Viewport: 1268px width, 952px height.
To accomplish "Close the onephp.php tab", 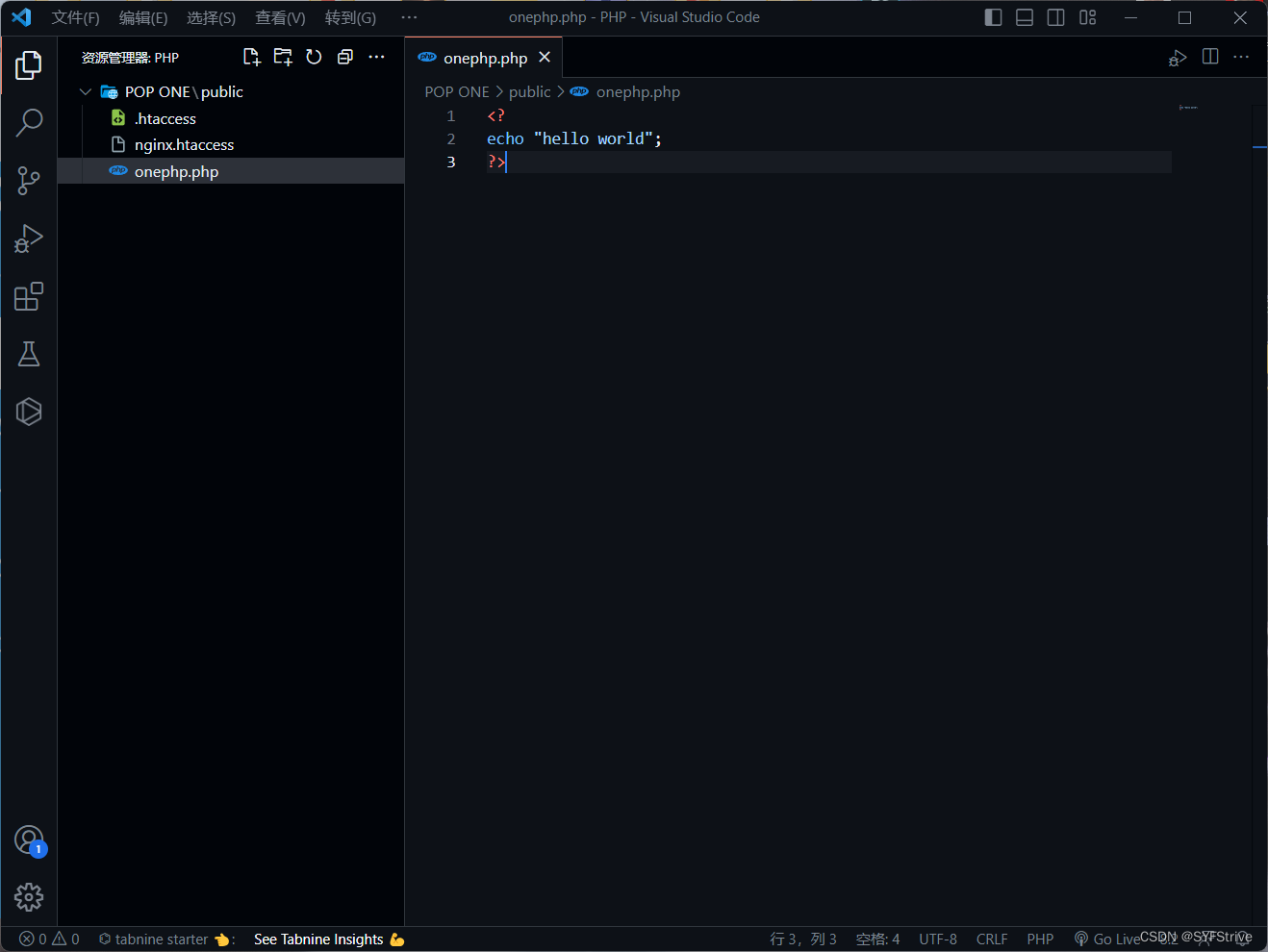I will point(545,58).
